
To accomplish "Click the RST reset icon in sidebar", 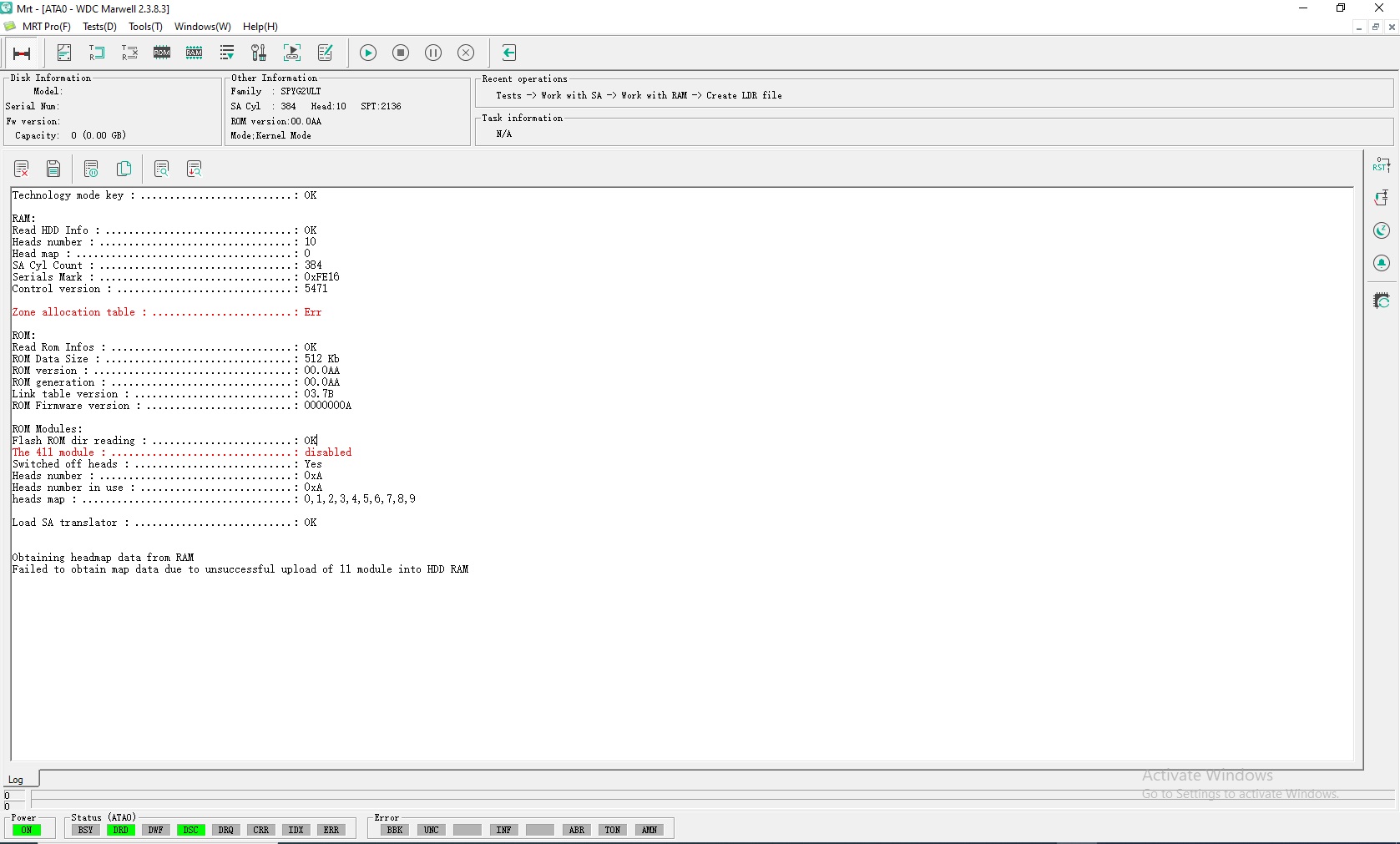I will 1382,165.
